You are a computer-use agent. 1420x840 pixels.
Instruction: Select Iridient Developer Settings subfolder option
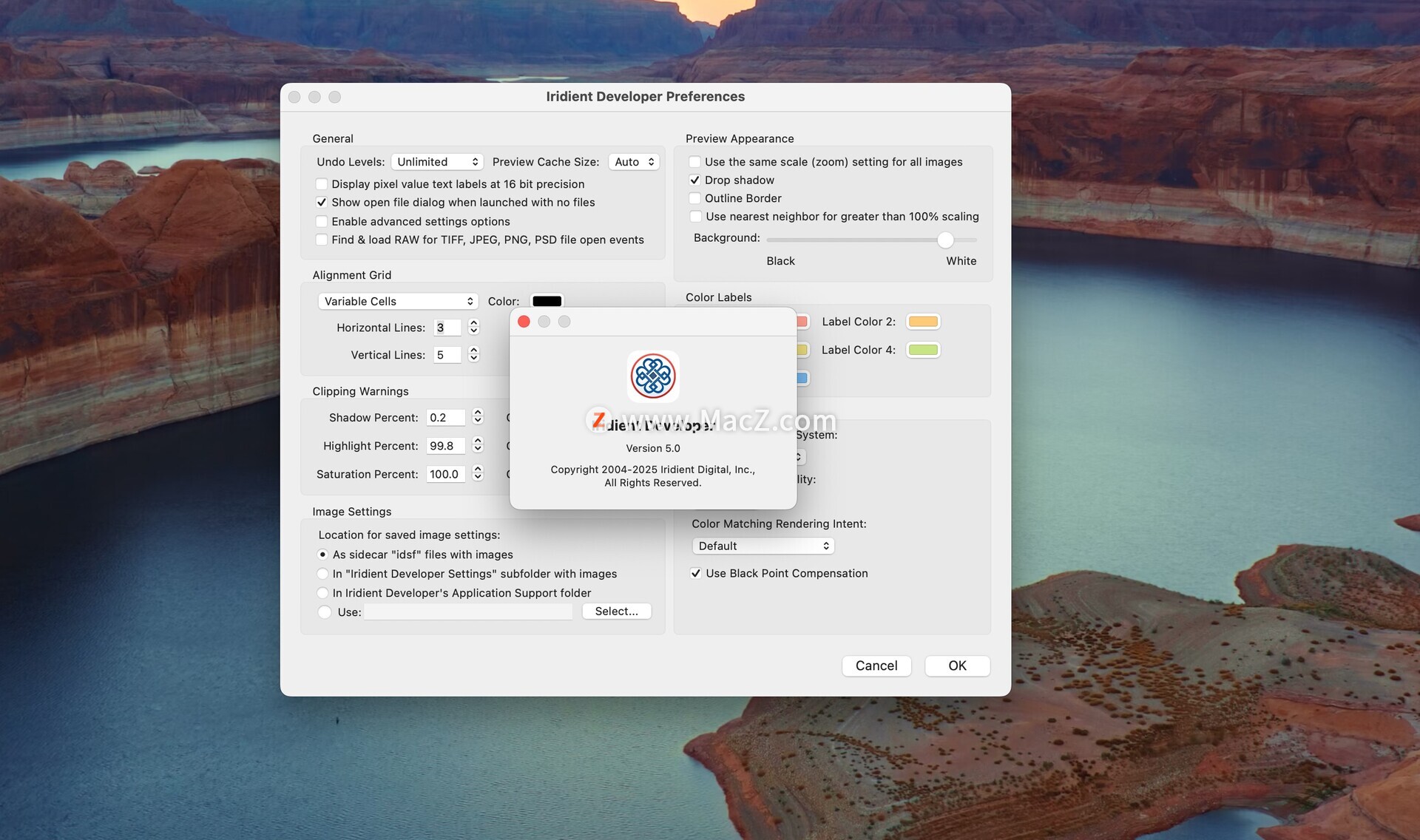tap(322, 574)
